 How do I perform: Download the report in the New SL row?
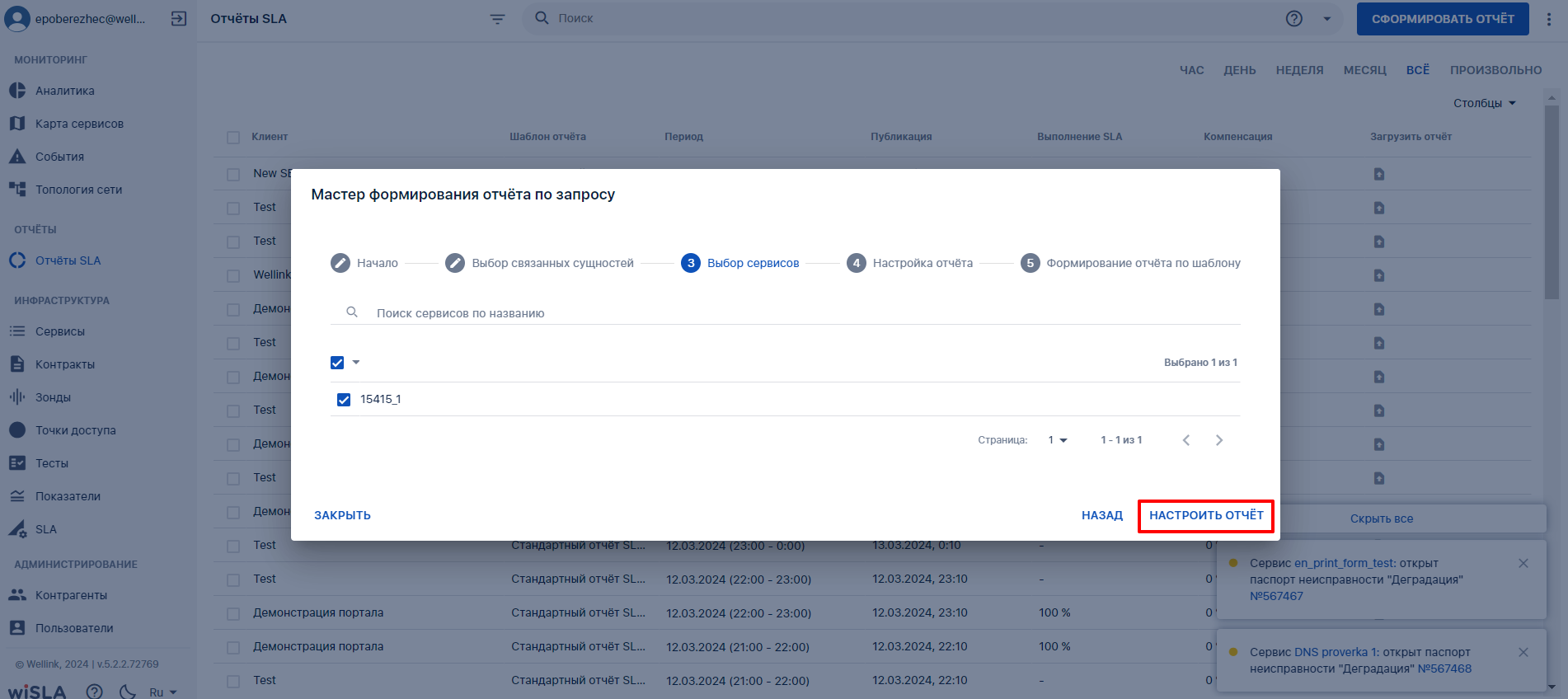tap(1378, 174)
